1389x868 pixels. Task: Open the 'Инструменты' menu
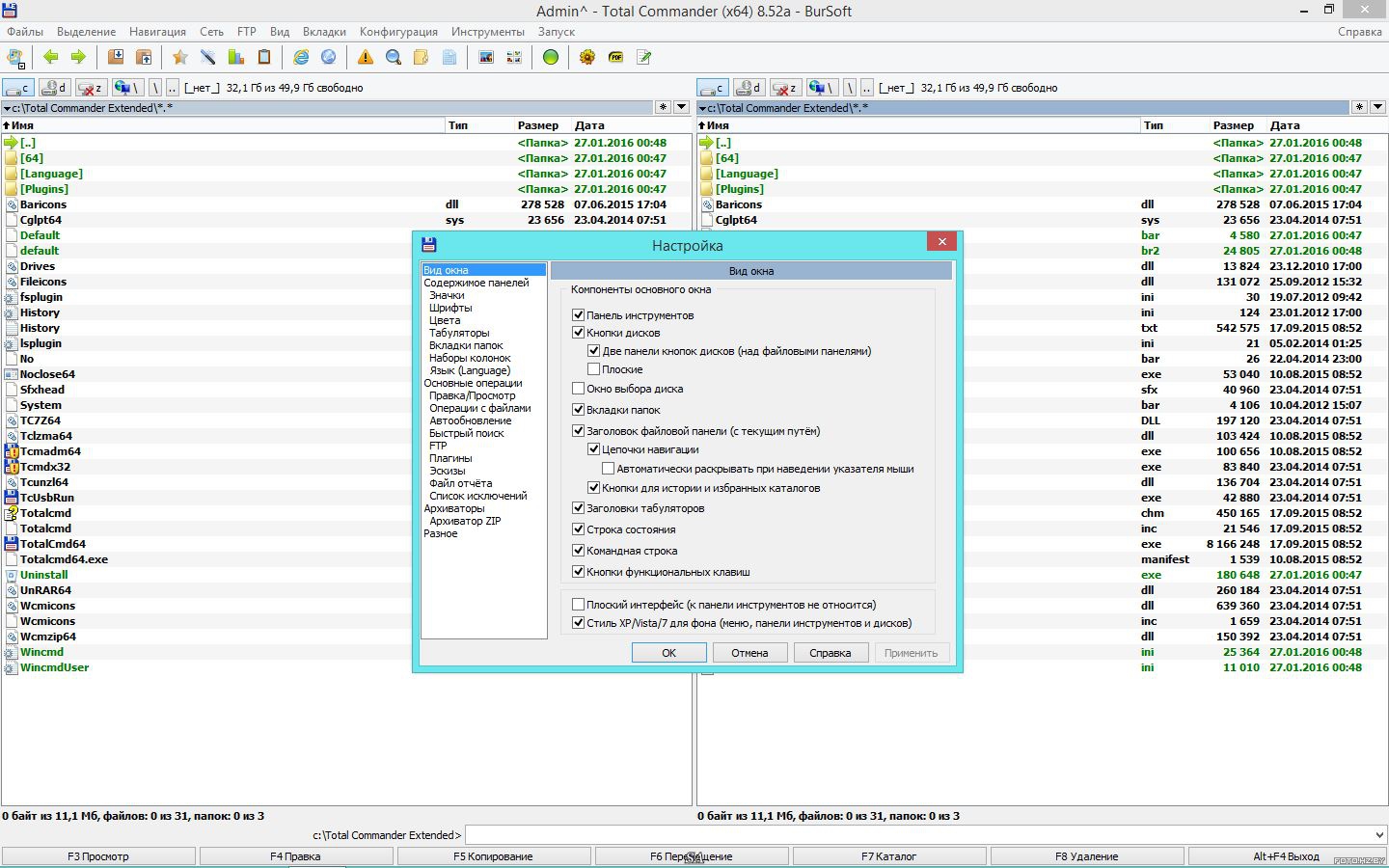(488, 31)
